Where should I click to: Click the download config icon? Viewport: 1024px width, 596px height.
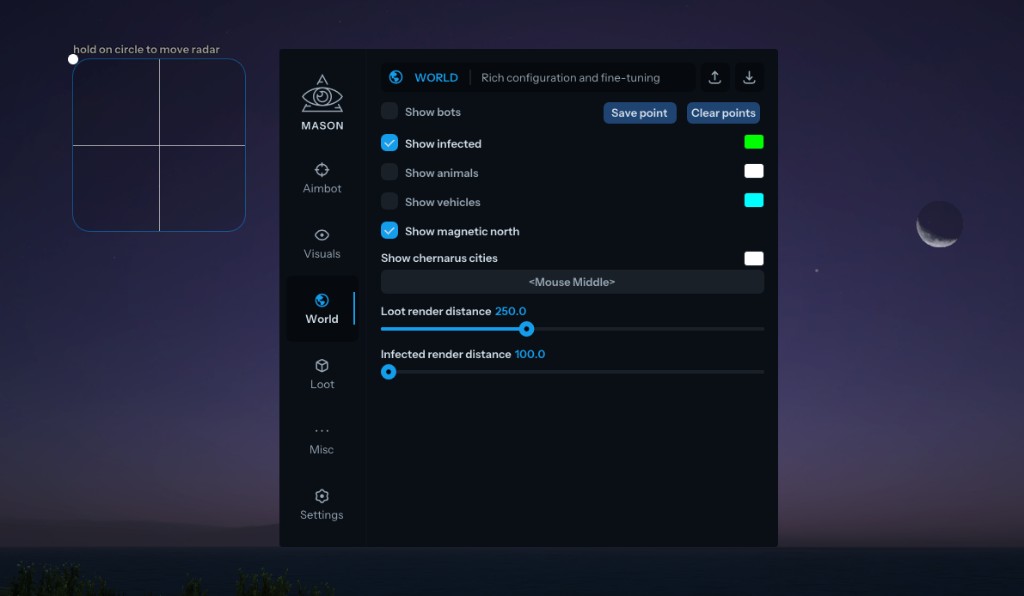(749, 78)
